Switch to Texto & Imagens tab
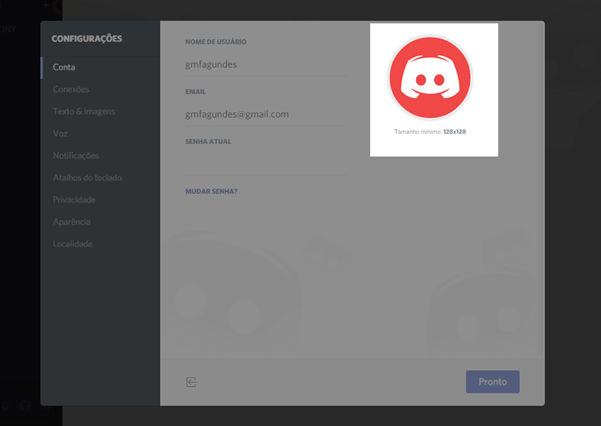The image size is (601, 426). click(84, 111)
